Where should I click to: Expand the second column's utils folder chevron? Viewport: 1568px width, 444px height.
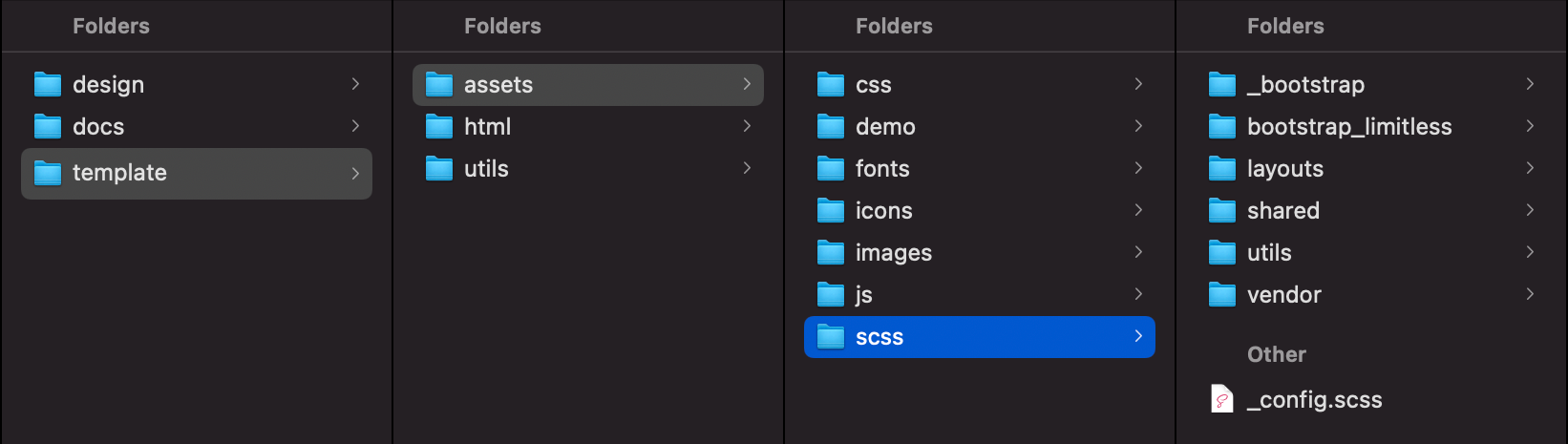pyautogui.click(x=747, y=168)
